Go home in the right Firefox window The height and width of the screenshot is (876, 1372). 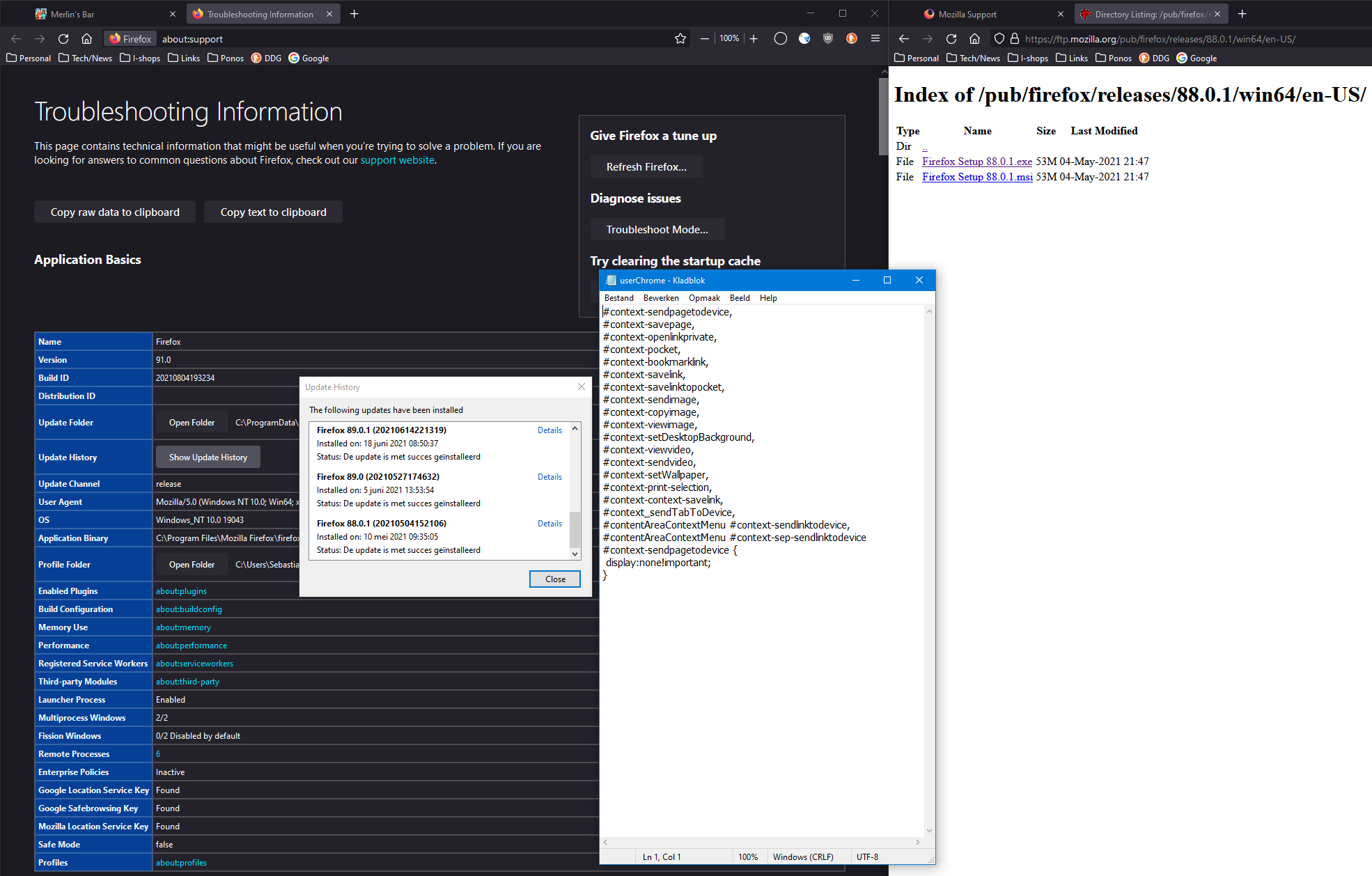click(974, 39)
